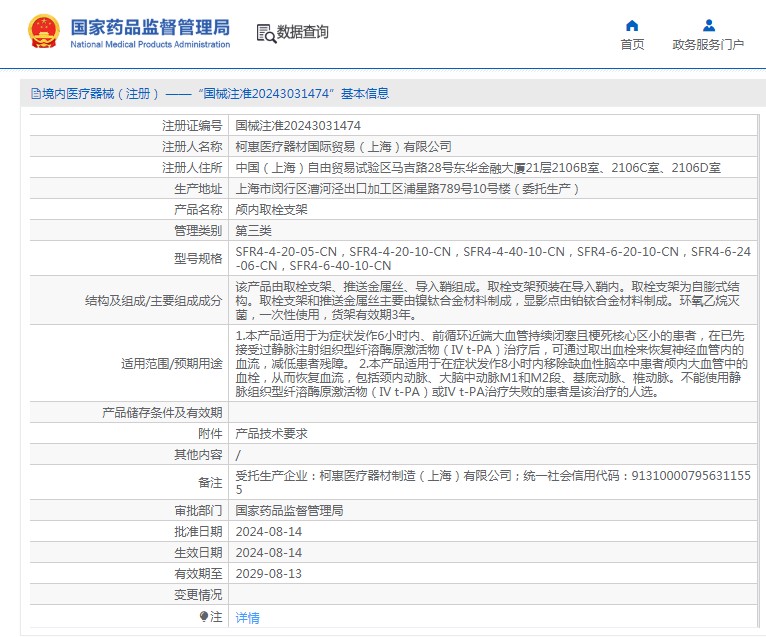The height and width of the screenshot is (637, 766).
Task: Click the 有效期至 label cell
Action: (x=198, y=573)
